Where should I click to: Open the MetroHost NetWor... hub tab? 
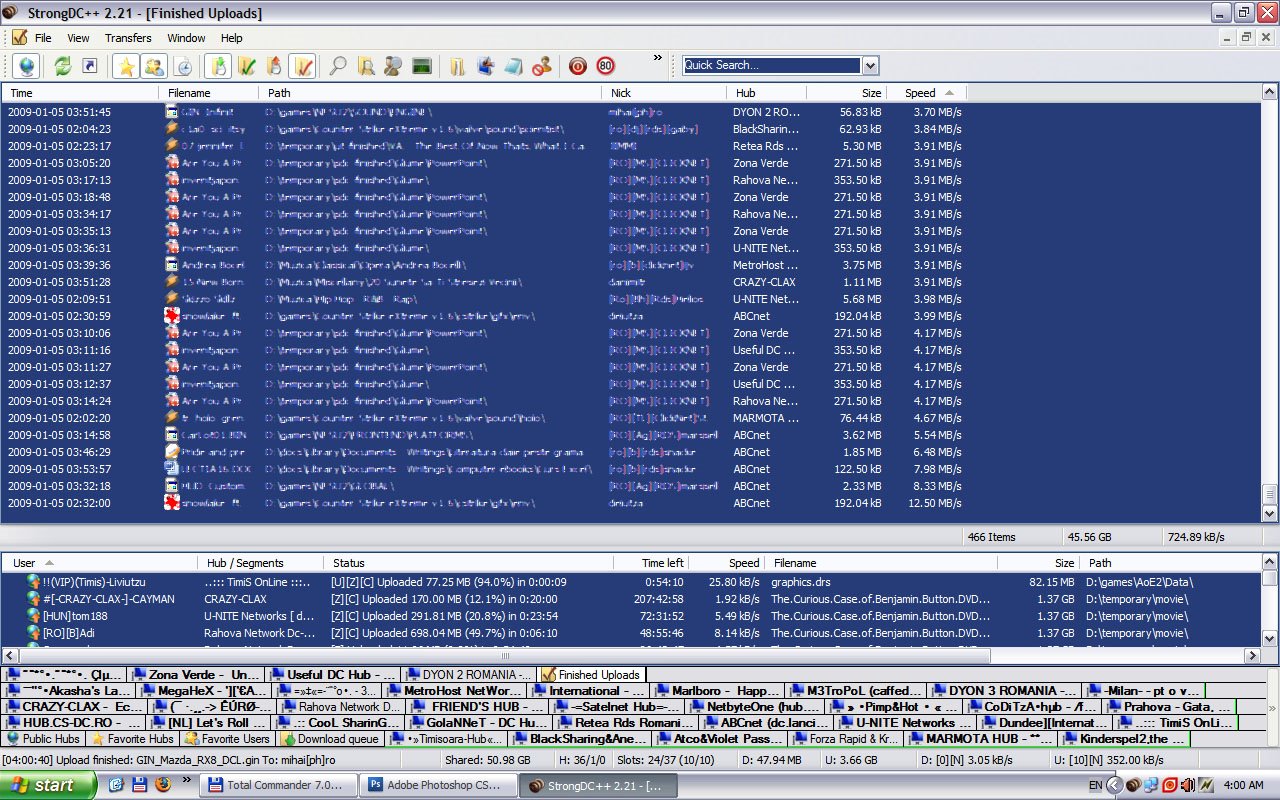[x=454, y=691]
